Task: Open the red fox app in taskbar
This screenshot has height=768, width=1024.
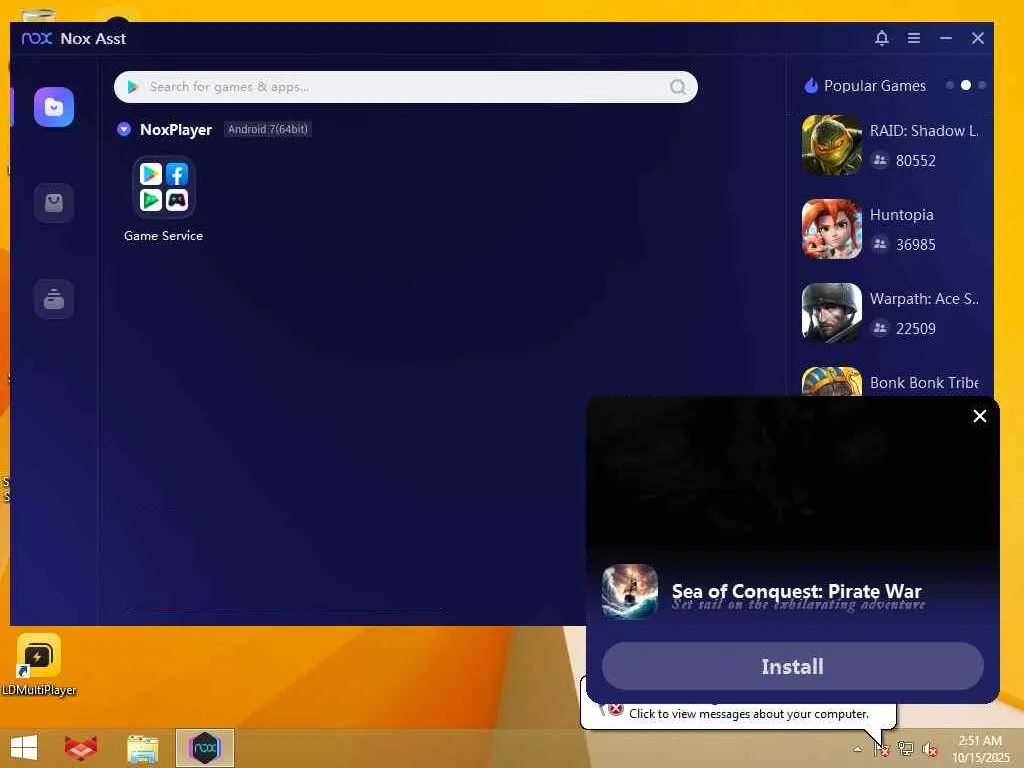Action: point(81,748)
